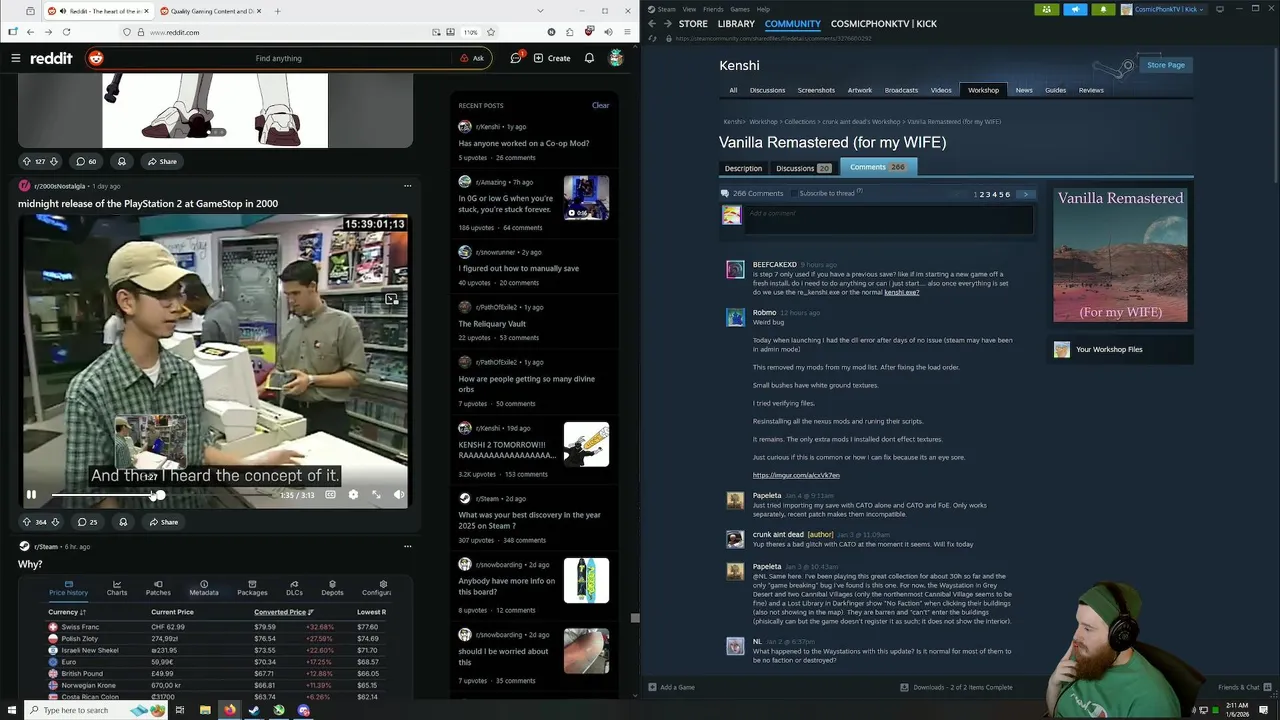The height and width of the screenshot is (720, 1280).
Task: Open Friends menu in Steam client
Action: 713,9
